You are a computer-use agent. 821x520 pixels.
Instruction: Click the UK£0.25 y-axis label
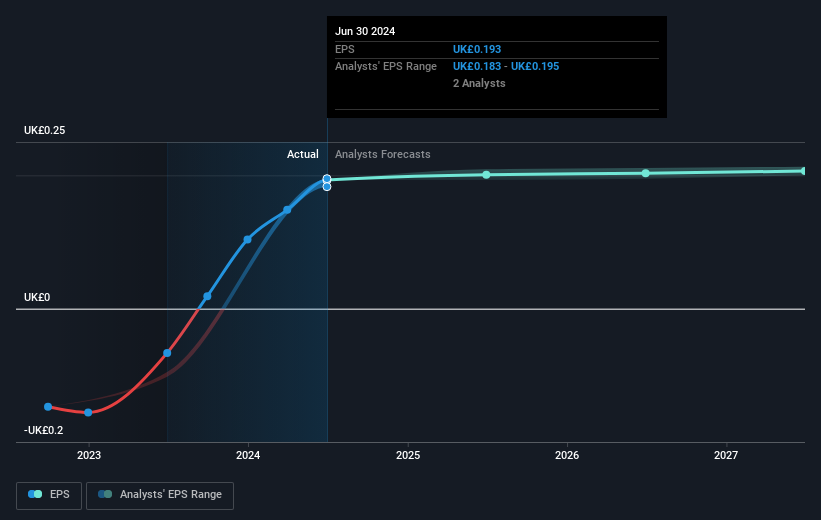point(45,130)
